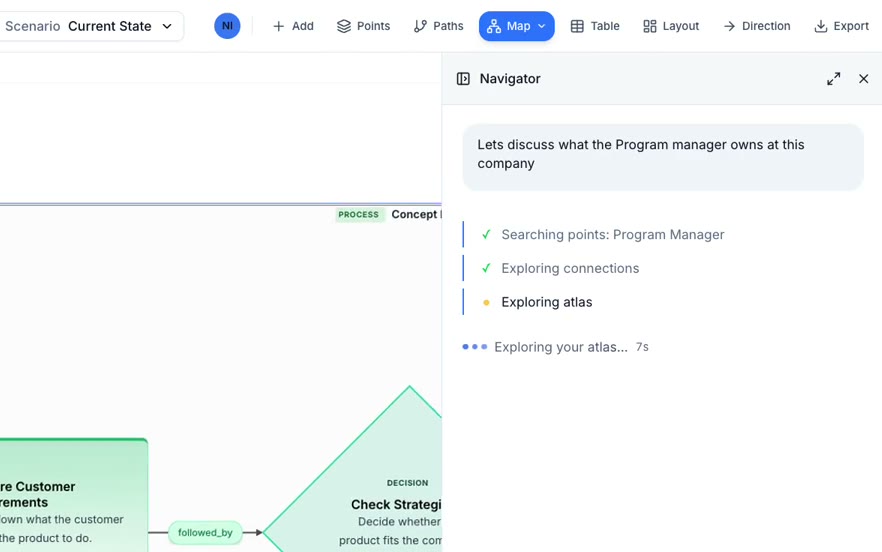Viewport: 882px width, 552px height.
Task: Collapse the Navigator panel sidebar icon
Action: (x=463, y=79)
